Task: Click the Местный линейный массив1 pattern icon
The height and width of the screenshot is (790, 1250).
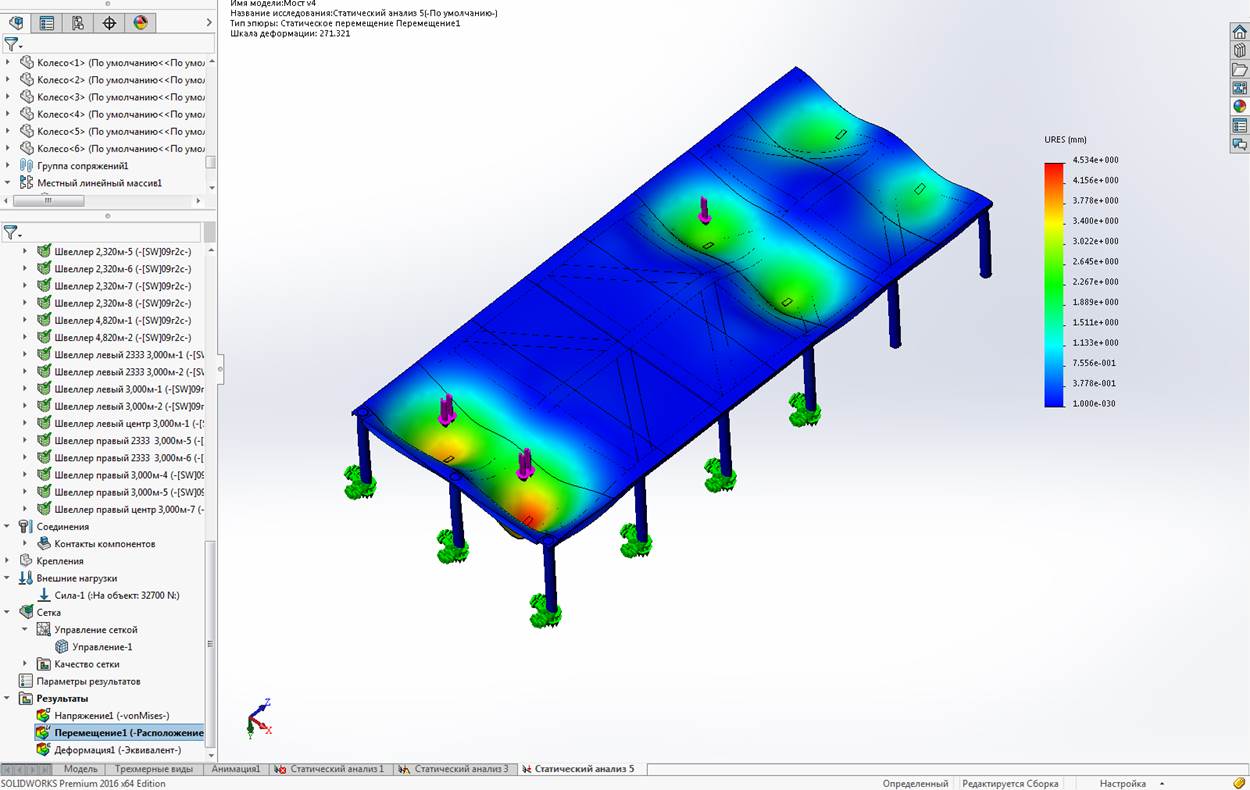Action: tap(27, 183)
